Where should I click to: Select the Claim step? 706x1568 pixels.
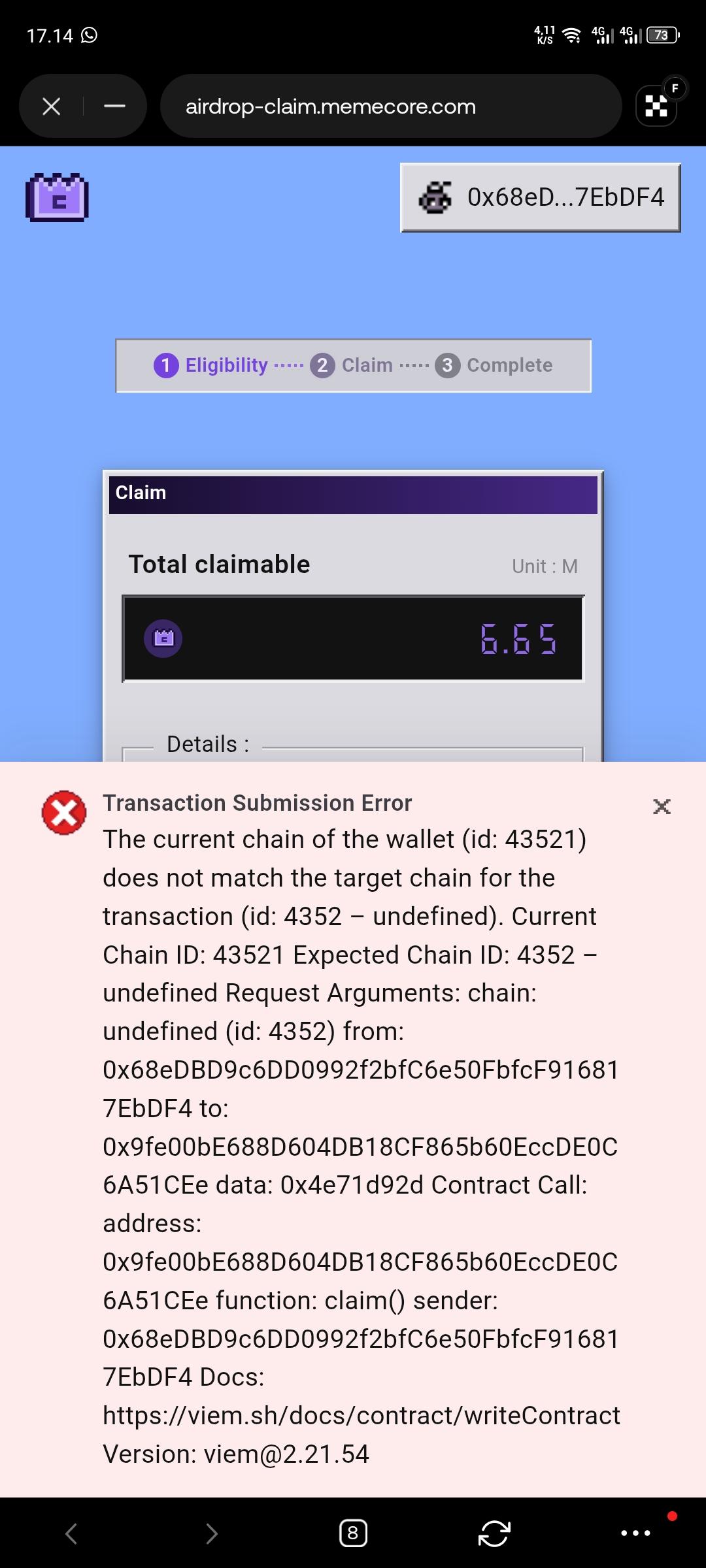(352, 365)
